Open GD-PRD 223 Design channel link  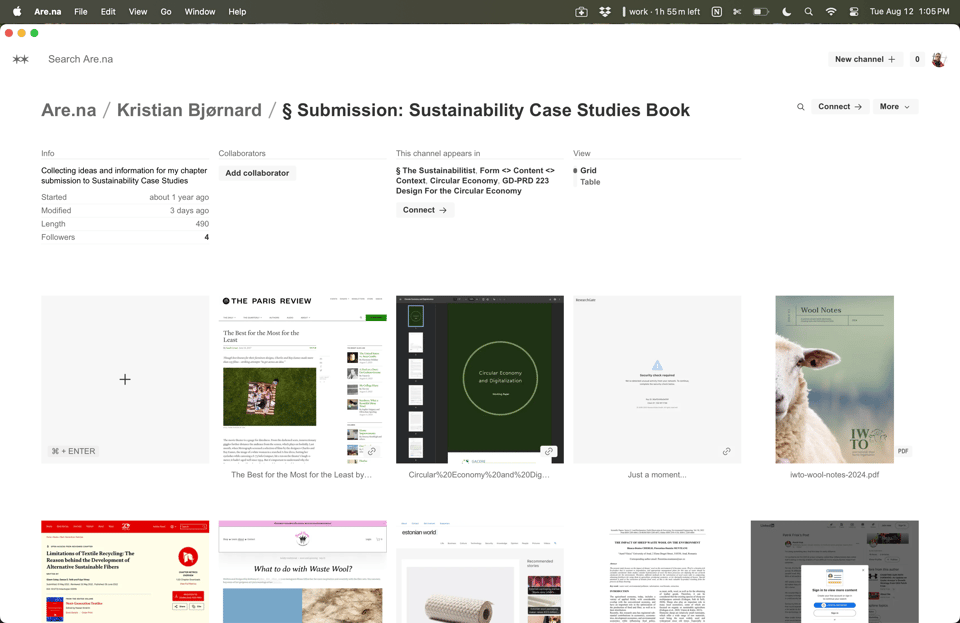(472, 186)
